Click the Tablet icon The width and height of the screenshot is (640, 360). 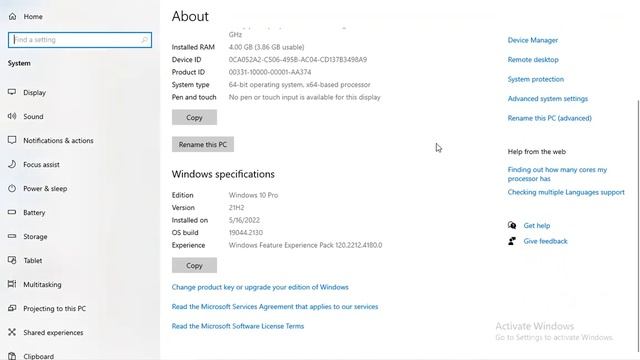coord(12,260)
